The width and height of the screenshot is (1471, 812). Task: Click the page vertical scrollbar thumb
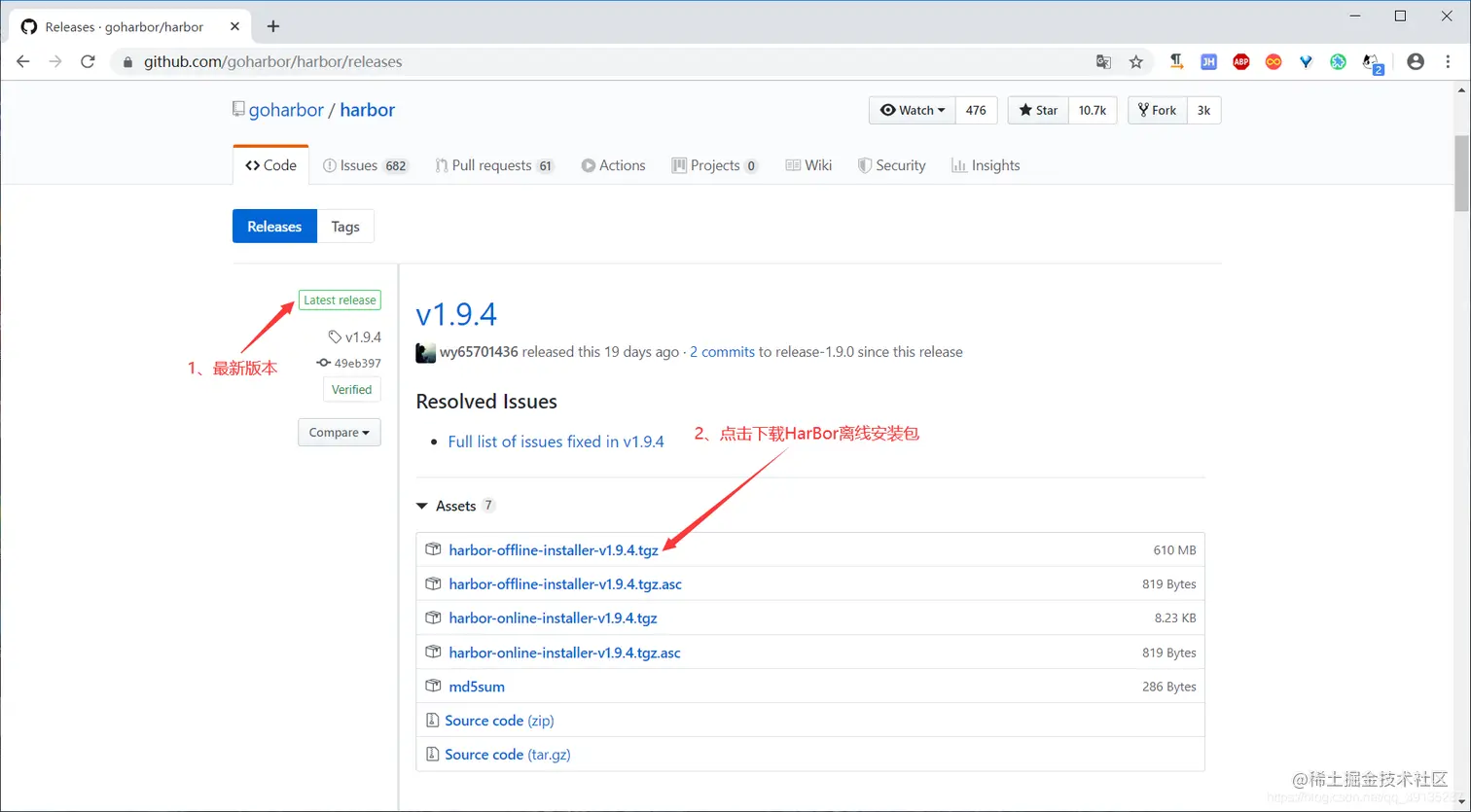[1461, 173]
